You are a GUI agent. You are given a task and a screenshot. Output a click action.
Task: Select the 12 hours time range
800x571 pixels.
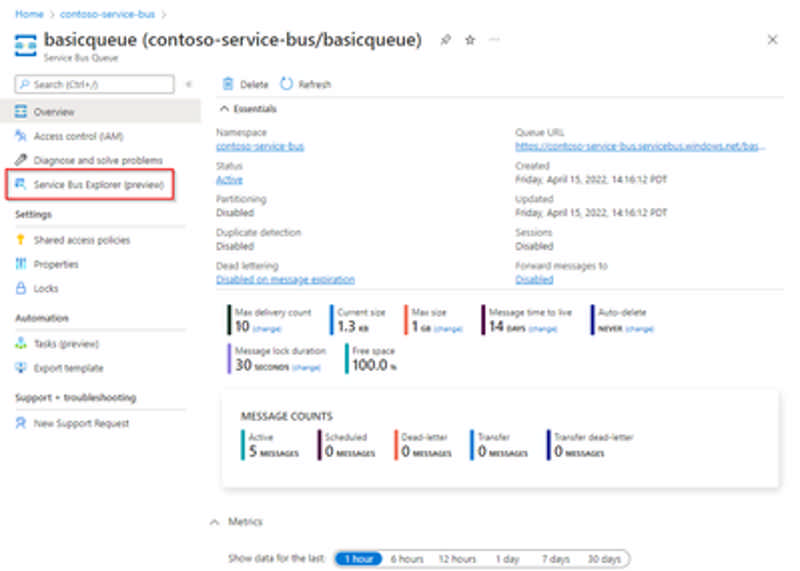457,559
